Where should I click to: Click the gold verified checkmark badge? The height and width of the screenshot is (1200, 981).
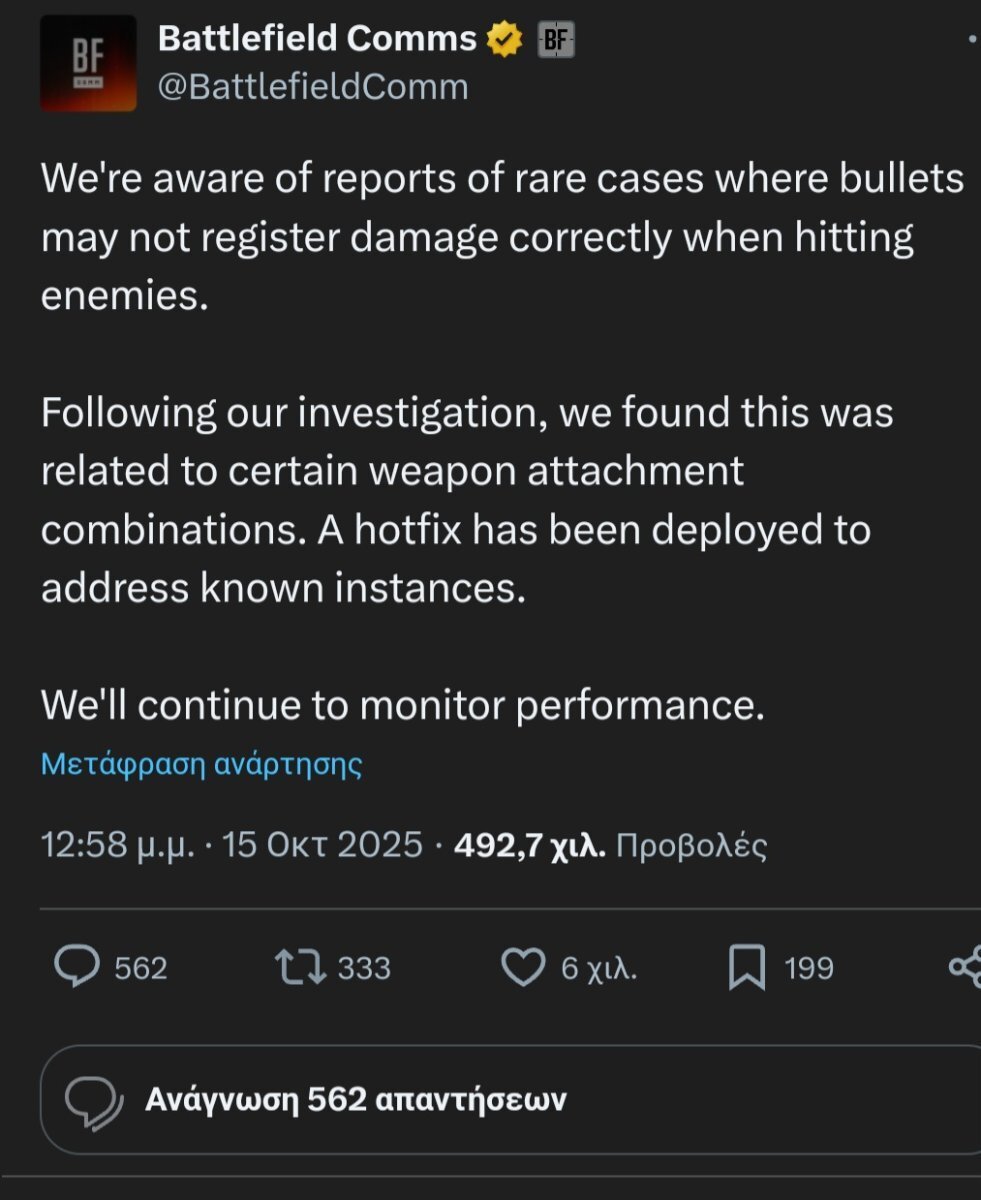504,40
